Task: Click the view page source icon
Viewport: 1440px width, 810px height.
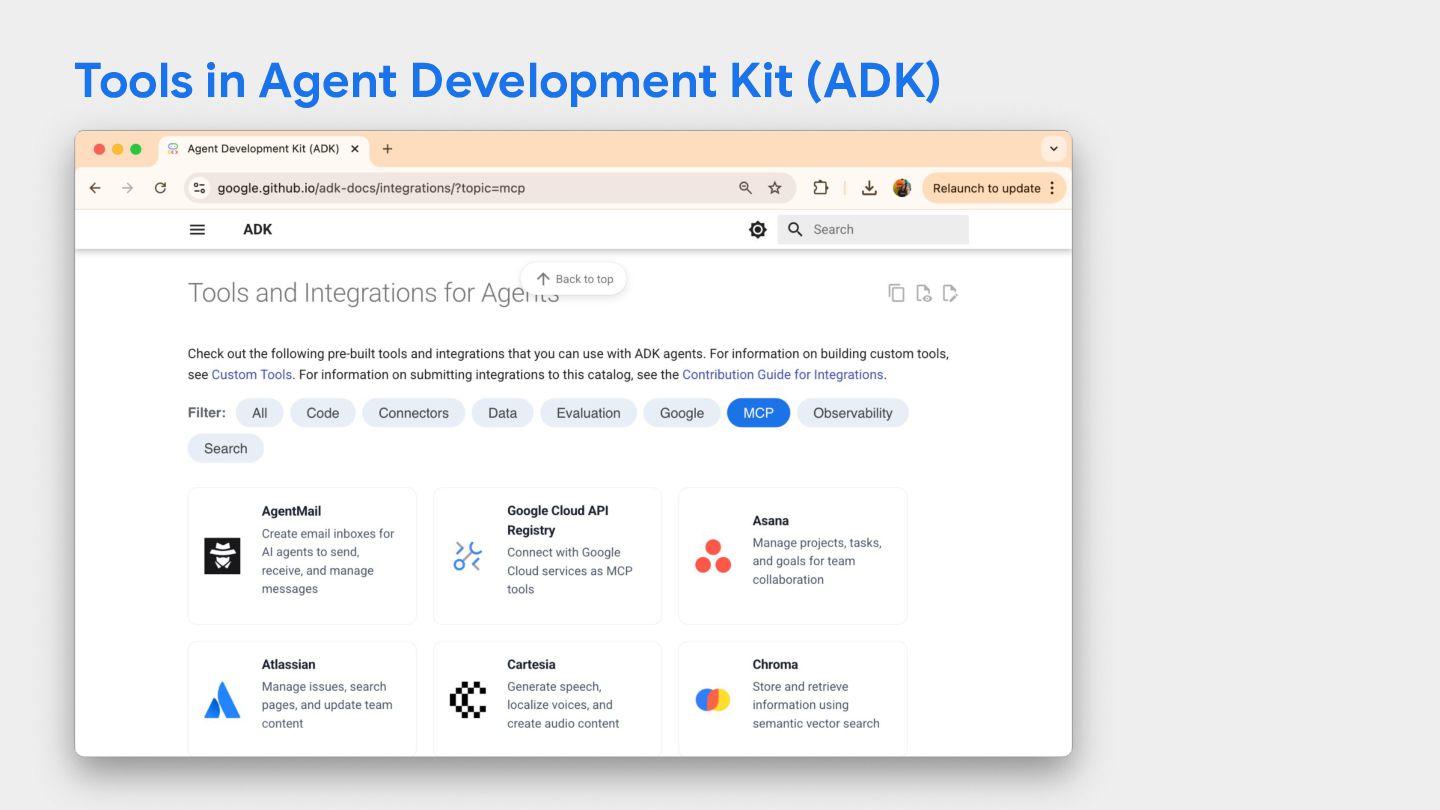Action: click(924, 293)
